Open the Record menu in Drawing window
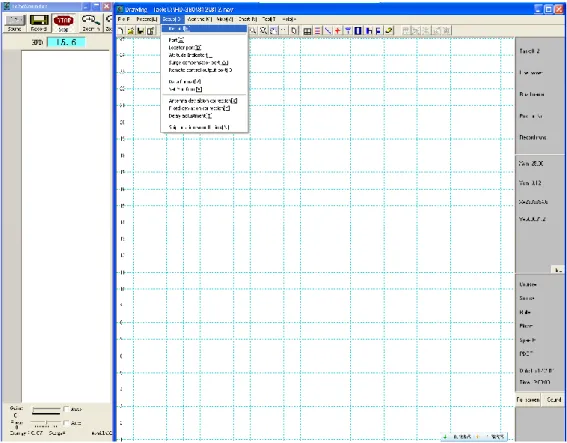The height and width of the screenshot is (443, 567). pyautogui.click(x=147, y=19)
